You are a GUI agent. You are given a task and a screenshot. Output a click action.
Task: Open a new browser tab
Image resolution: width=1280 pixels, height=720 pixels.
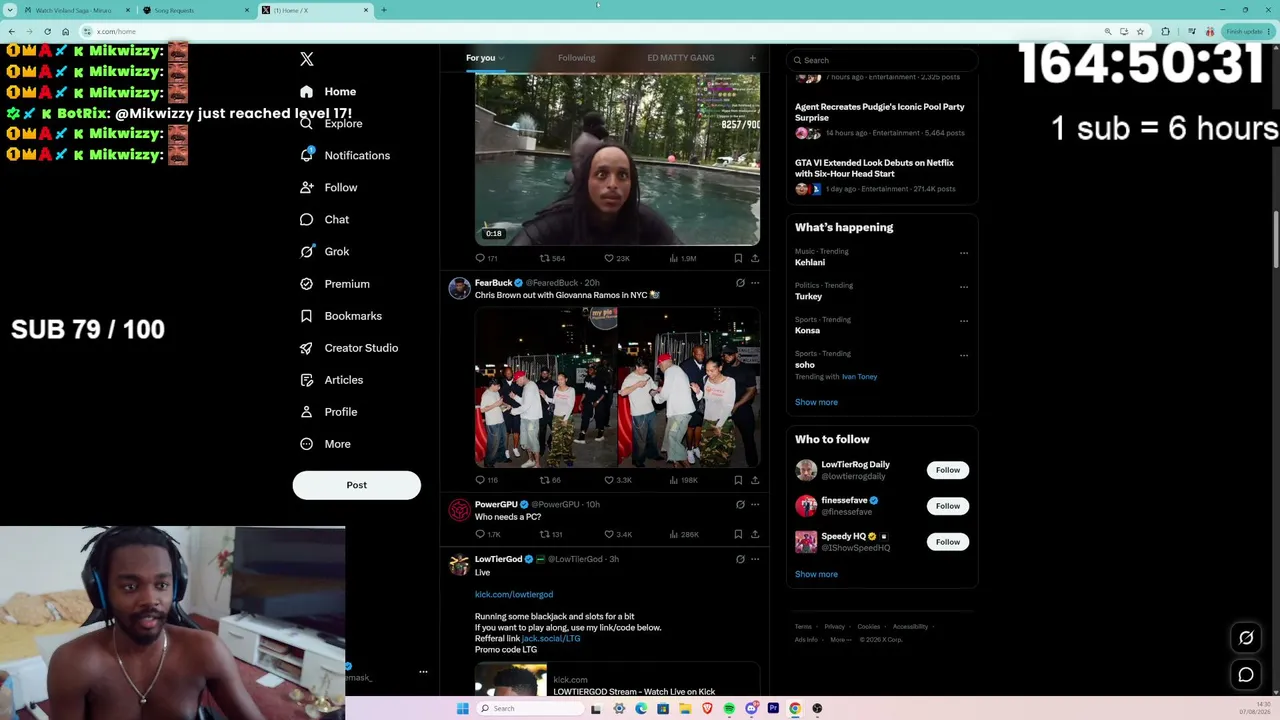click(x=384, y=10)
